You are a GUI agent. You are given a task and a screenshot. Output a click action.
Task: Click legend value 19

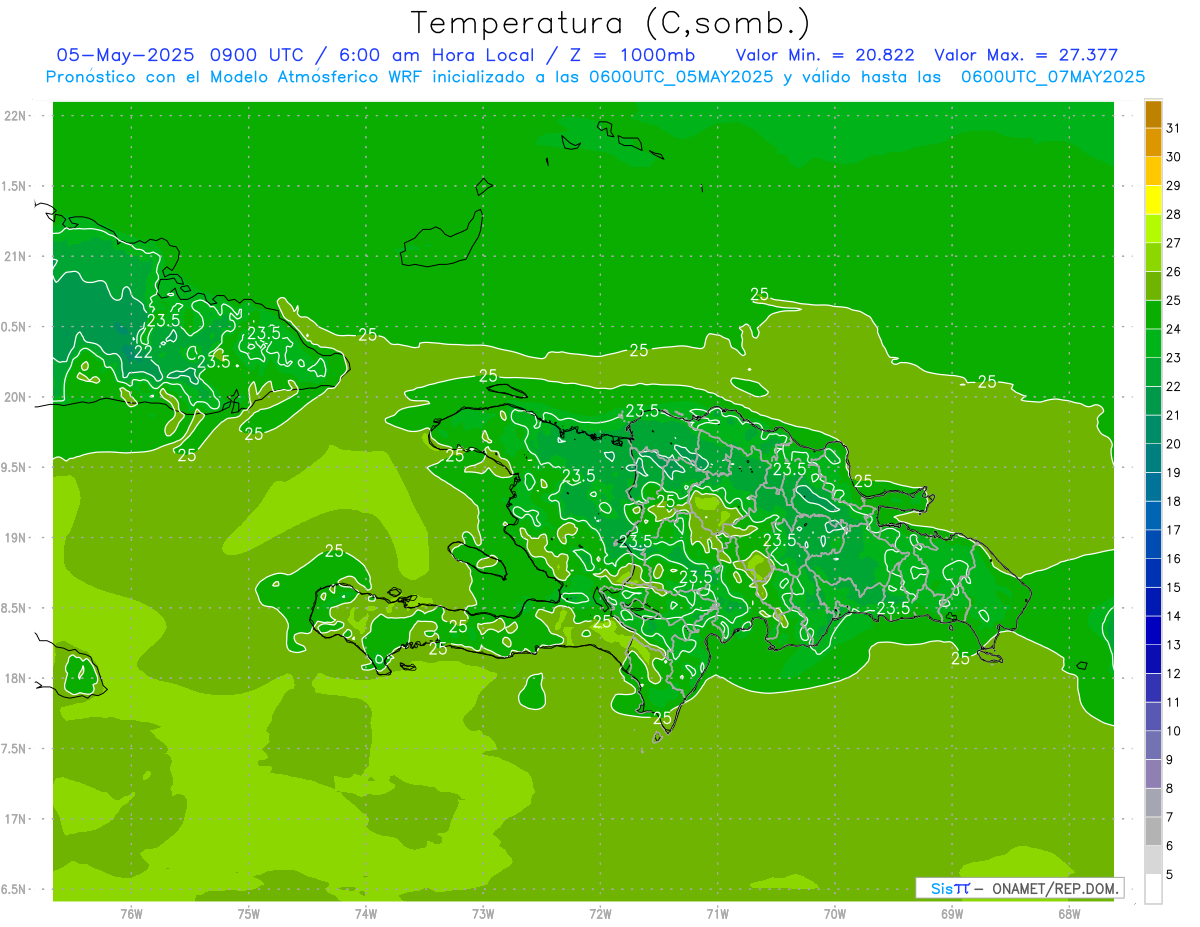pyautogui.click(x=1173, y=472)
